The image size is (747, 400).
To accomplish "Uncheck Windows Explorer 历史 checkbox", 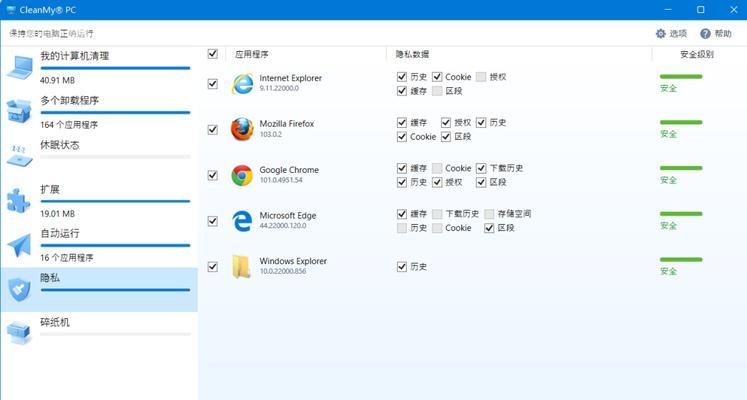I will (402, 267).
